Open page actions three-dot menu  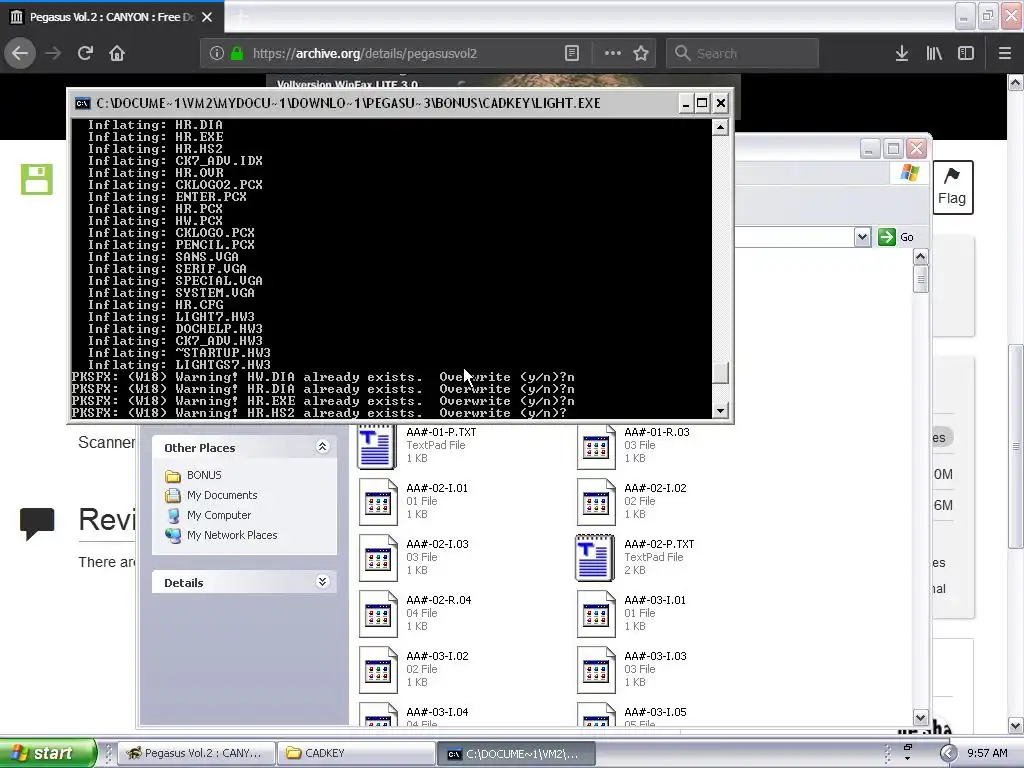click(613, 53)
